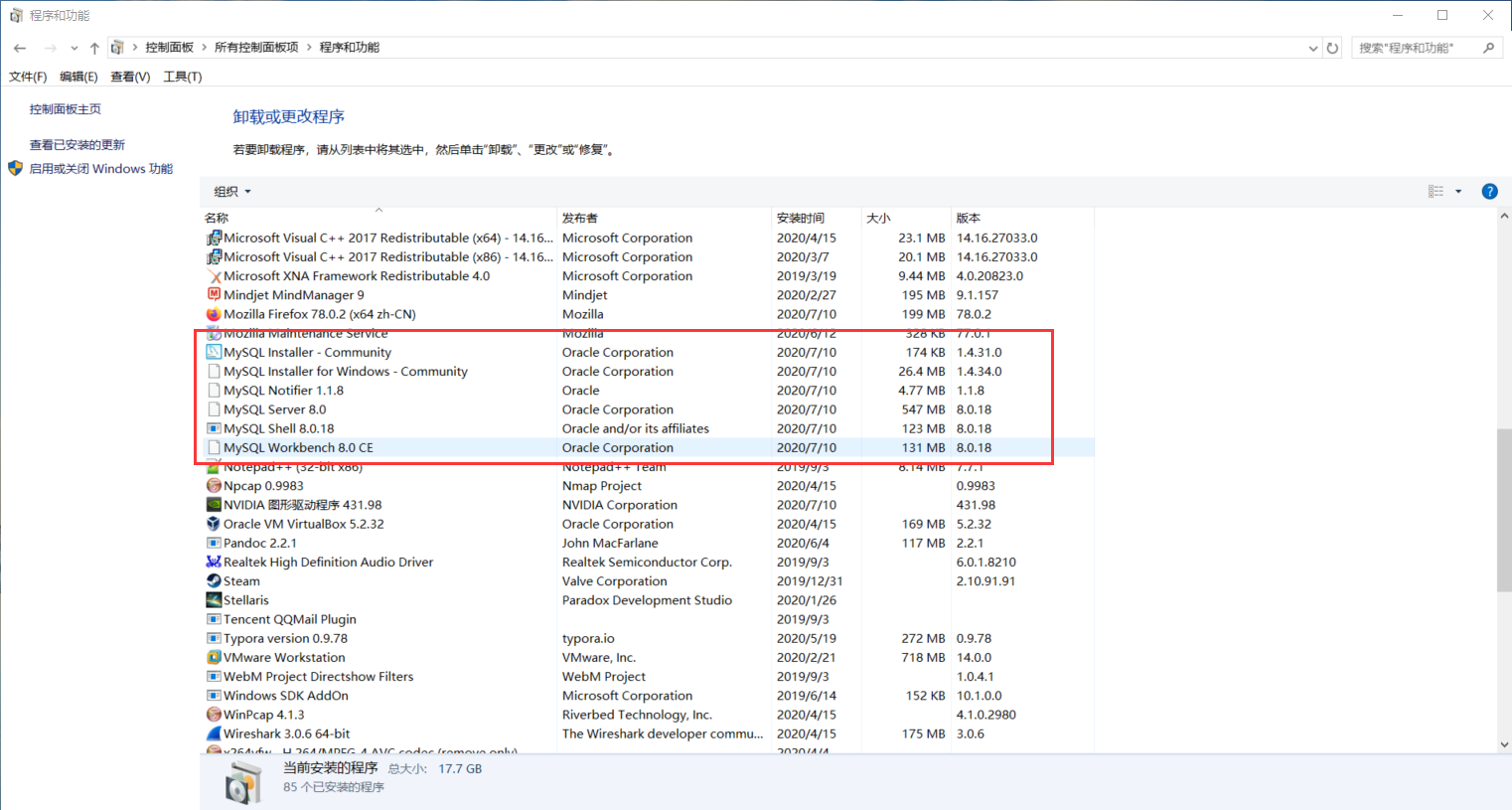The width and height of the screenshot is (1512, 810).
Task: Click the Visual C++ 2017 x64 icon
Action: [x=214, y=239]
